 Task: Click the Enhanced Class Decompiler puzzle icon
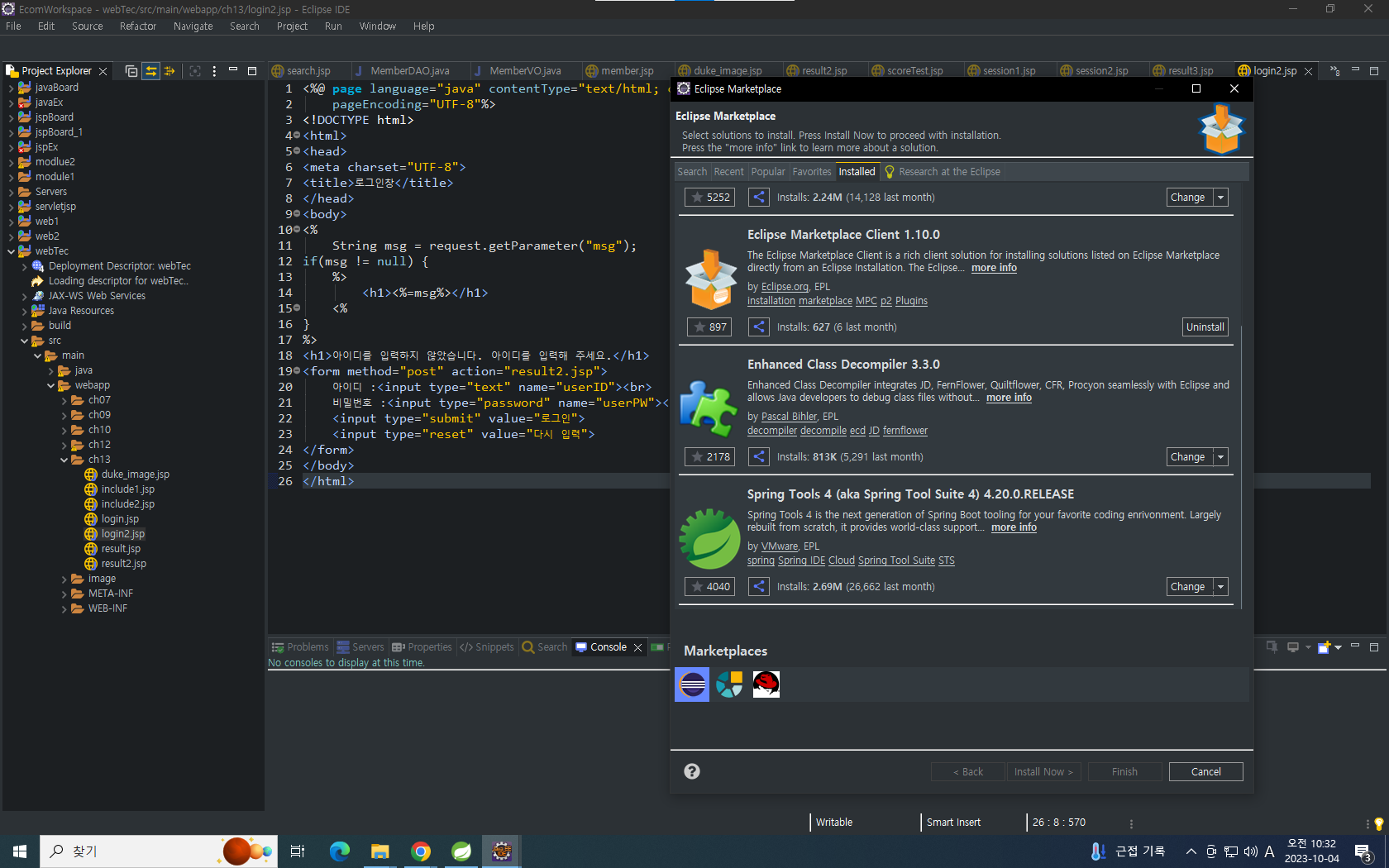click(709, 408)
